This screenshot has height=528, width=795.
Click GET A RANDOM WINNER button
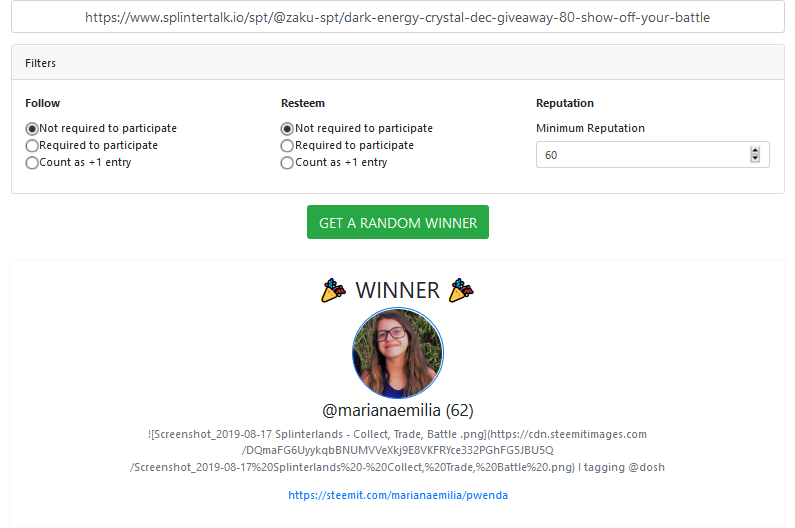coord(398,222)
